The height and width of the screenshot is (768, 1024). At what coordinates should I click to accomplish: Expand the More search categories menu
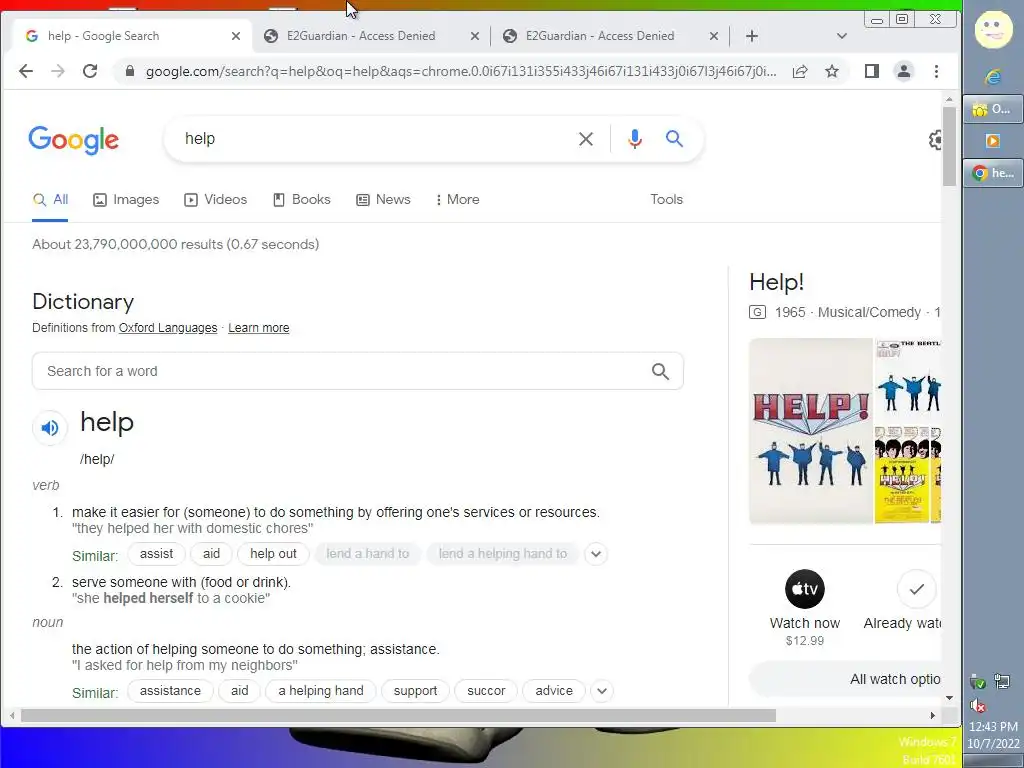[x=457, y=200]
